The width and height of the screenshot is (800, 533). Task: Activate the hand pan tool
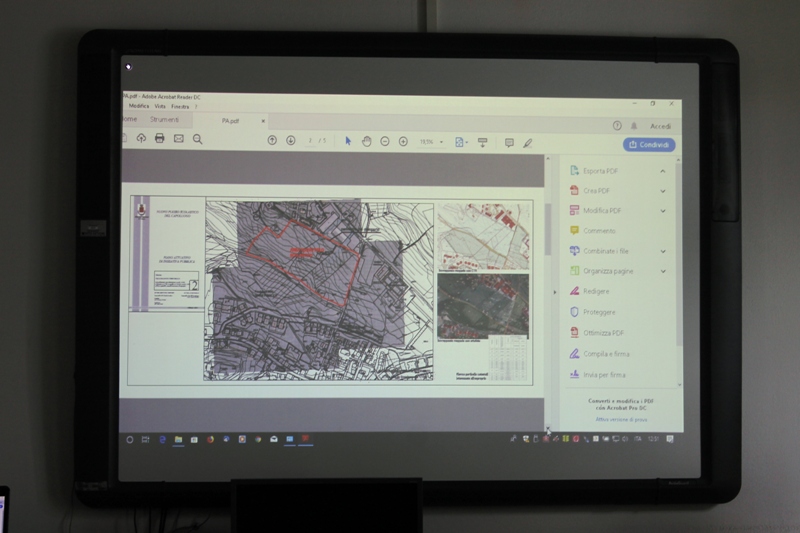click(x=366, y=141)
